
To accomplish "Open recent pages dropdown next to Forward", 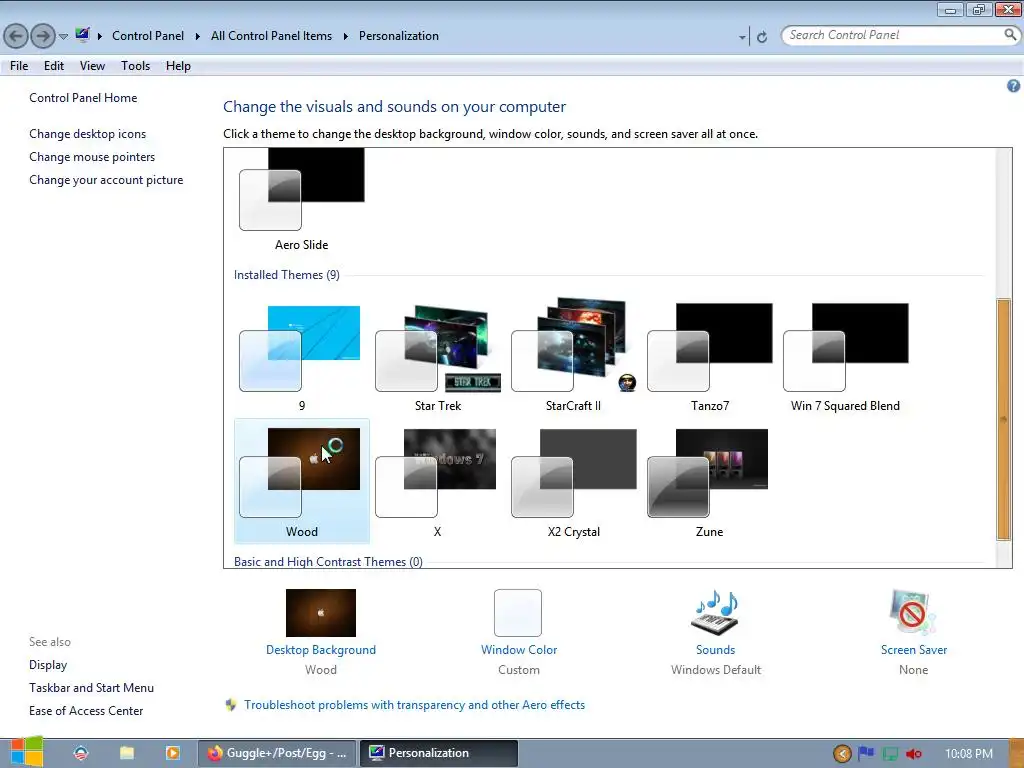I will (63, 37).
